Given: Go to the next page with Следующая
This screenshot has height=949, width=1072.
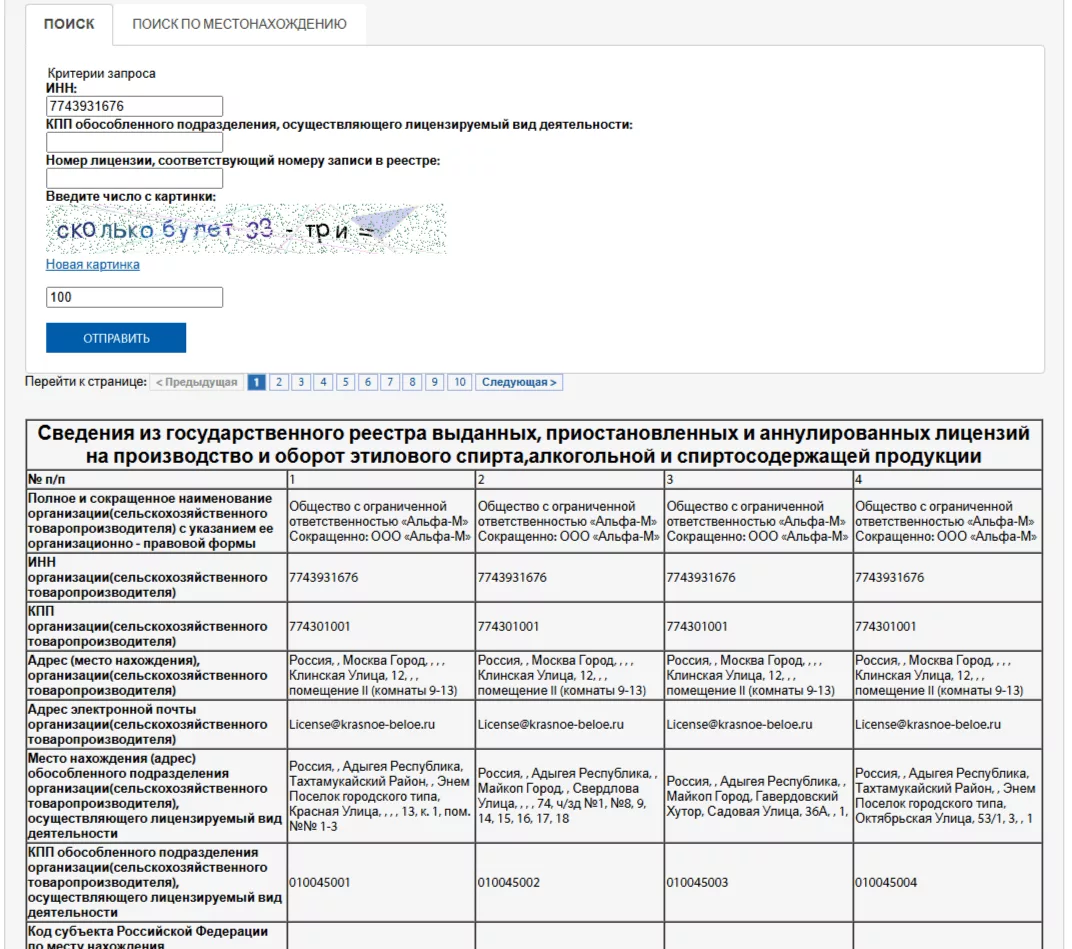Looking at the screenshot, I should pos(519,382).
